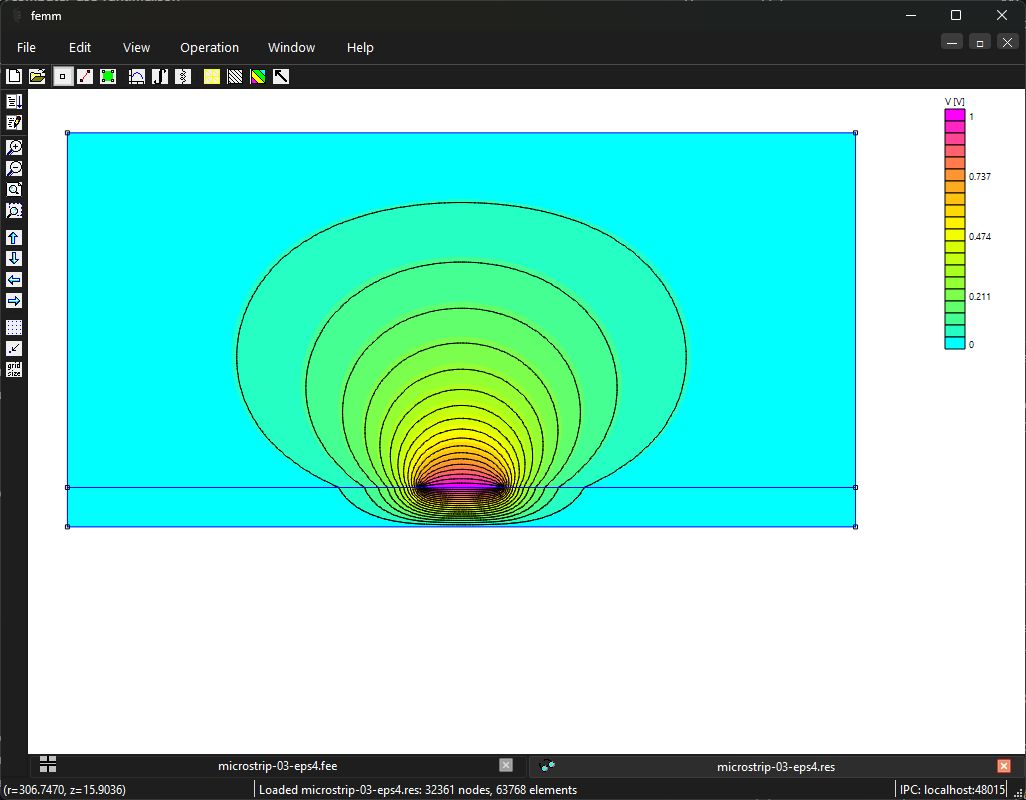The image size is (1026, 800).
Task: Click the vector plot arrow icon
Action: point(281,77)
